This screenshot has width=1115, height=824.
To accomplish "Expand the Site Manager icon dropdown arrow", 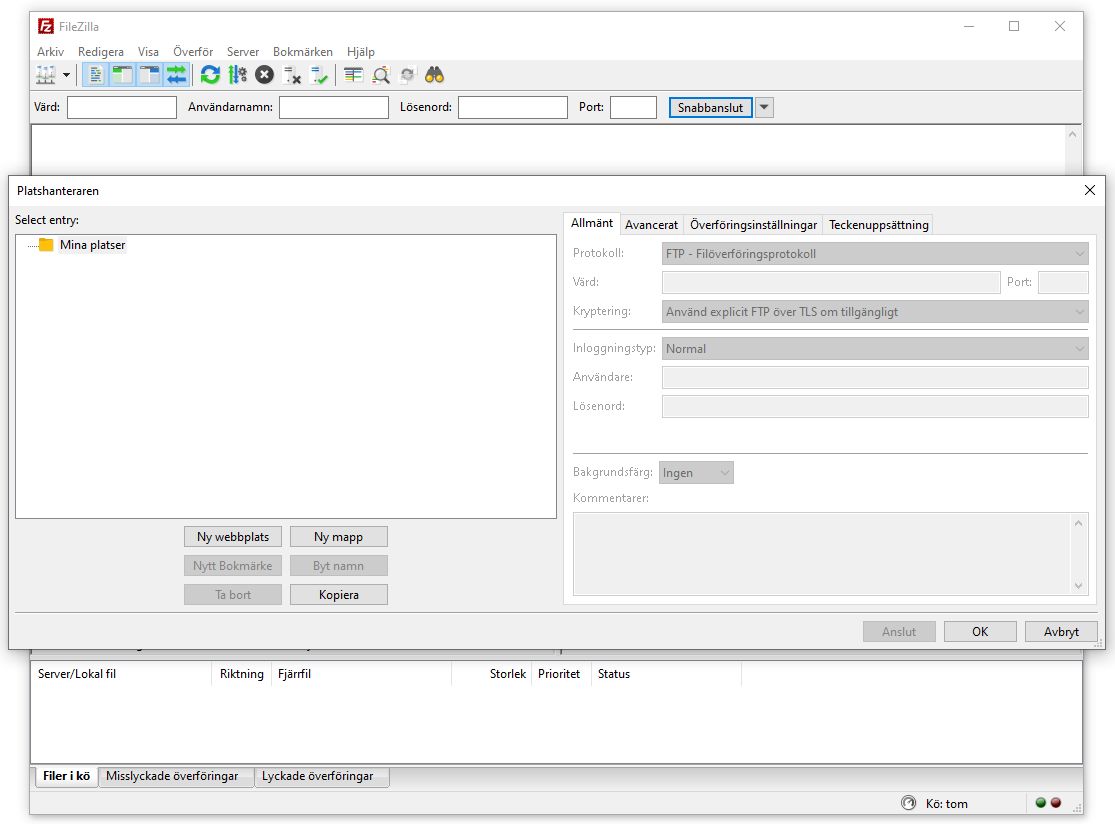I will [67, 75].
